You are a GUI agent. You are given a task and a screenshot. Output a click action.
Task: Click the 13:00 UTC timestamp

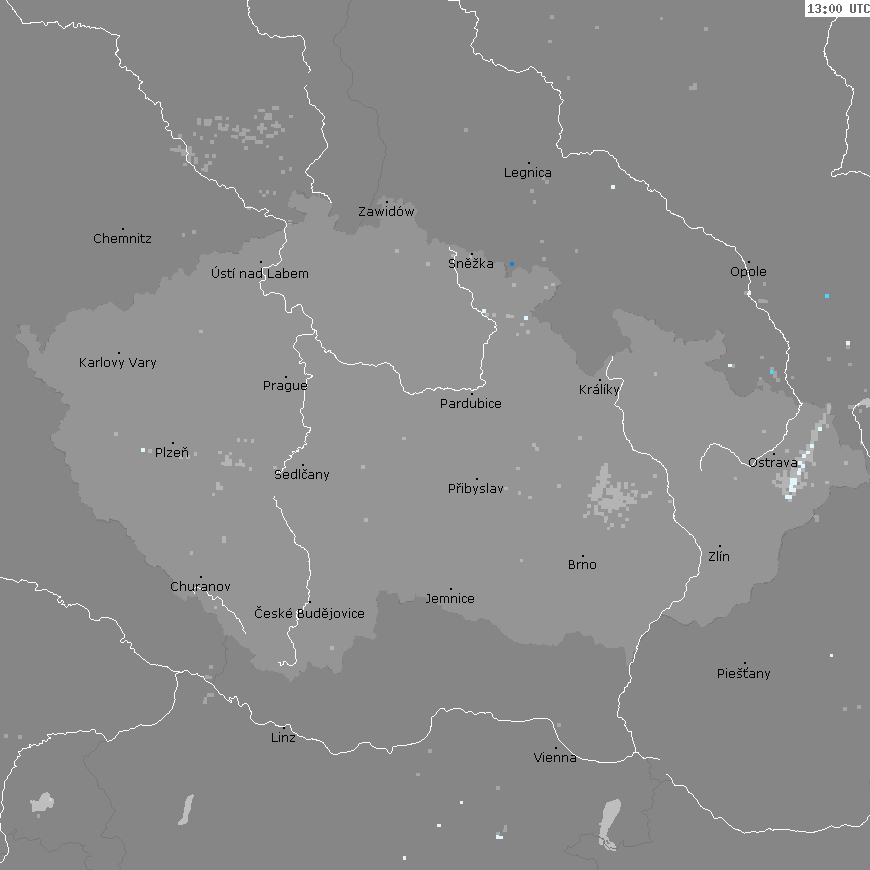[x=837, y=9]
